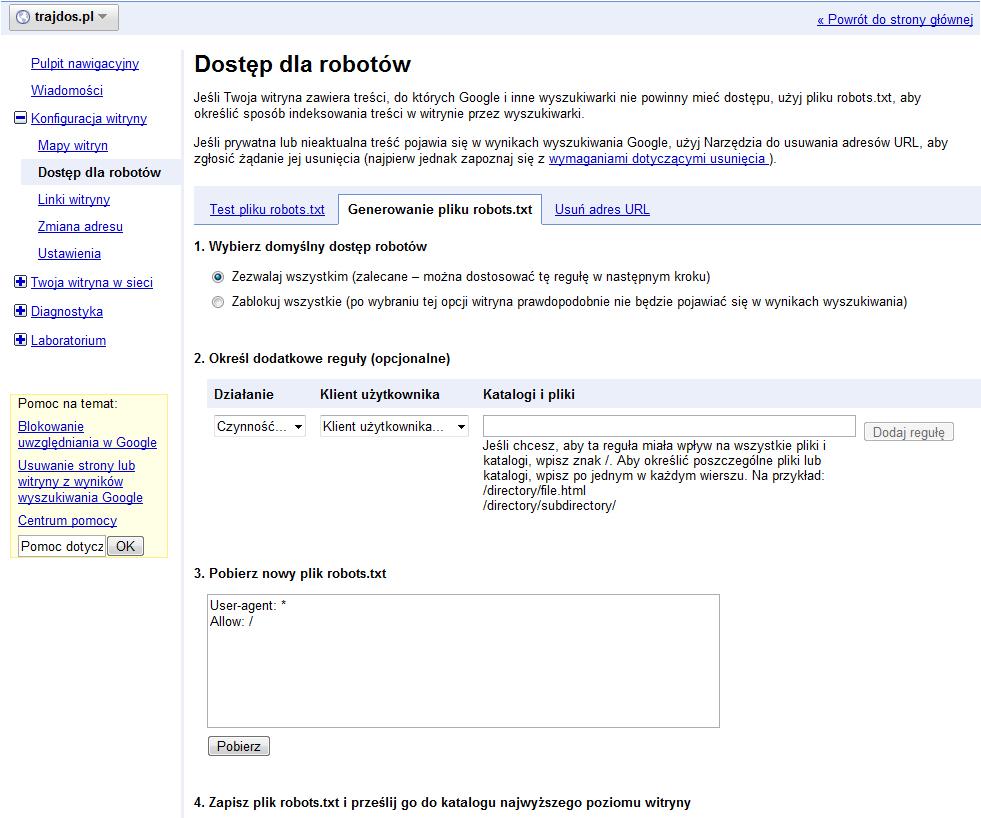Switch to 'Test pliku robots.txt' tab
The height and width of the screenshot is (818, 981).
click(267, 210)
